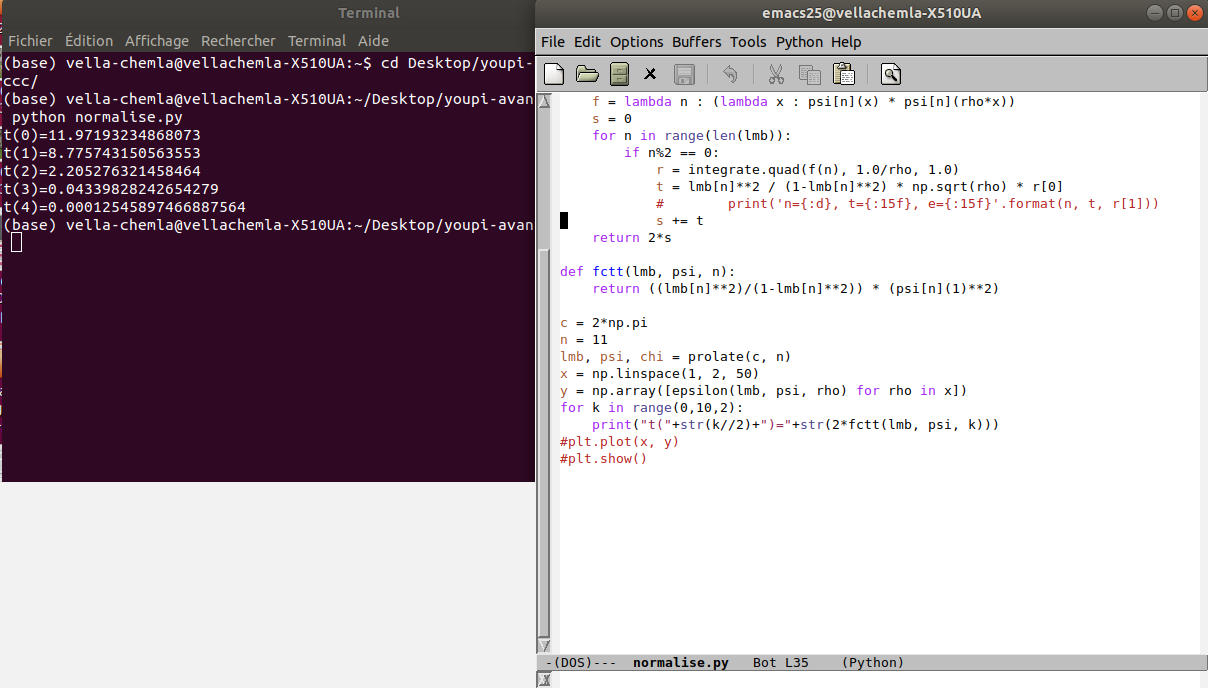Open the Terminal Affichage menu

tap(157, 41)
